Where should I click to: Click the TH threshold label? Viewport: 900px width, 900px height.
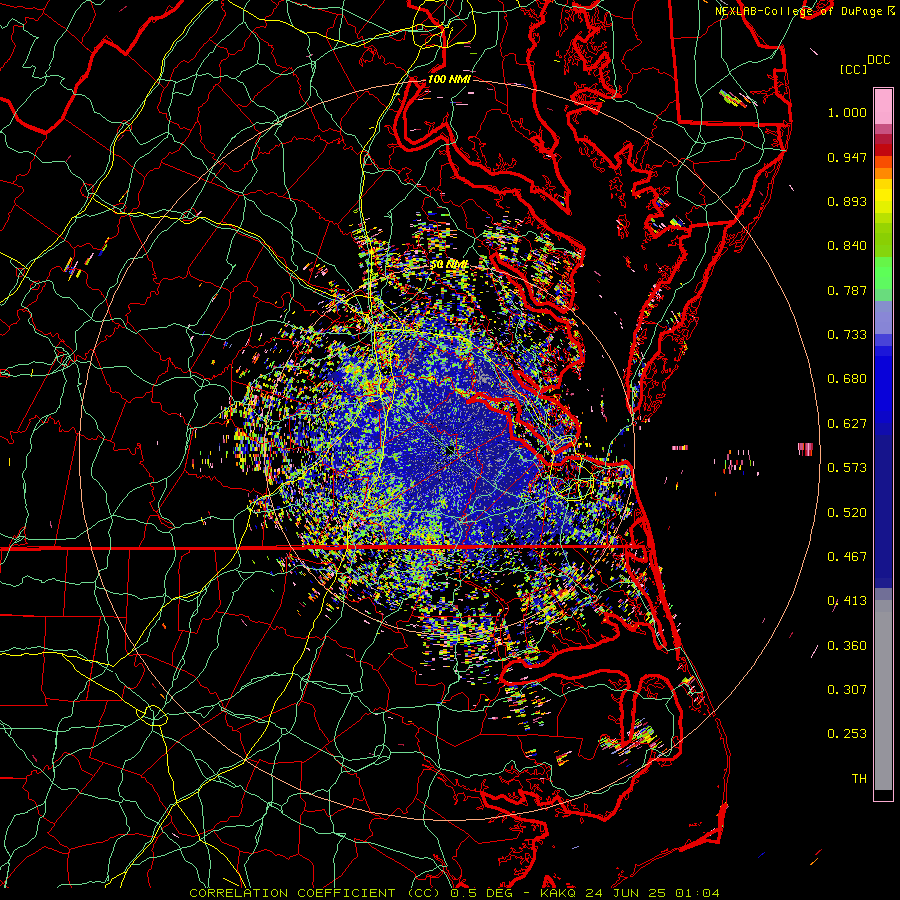(x=859, y=779)
